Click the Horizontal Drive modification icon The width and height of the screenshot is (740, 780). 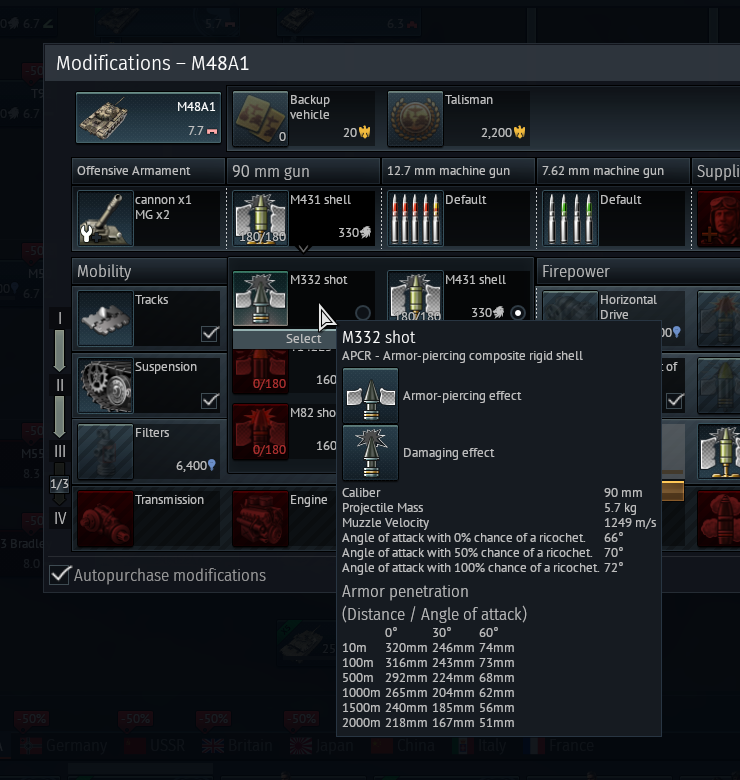(570, 306)
